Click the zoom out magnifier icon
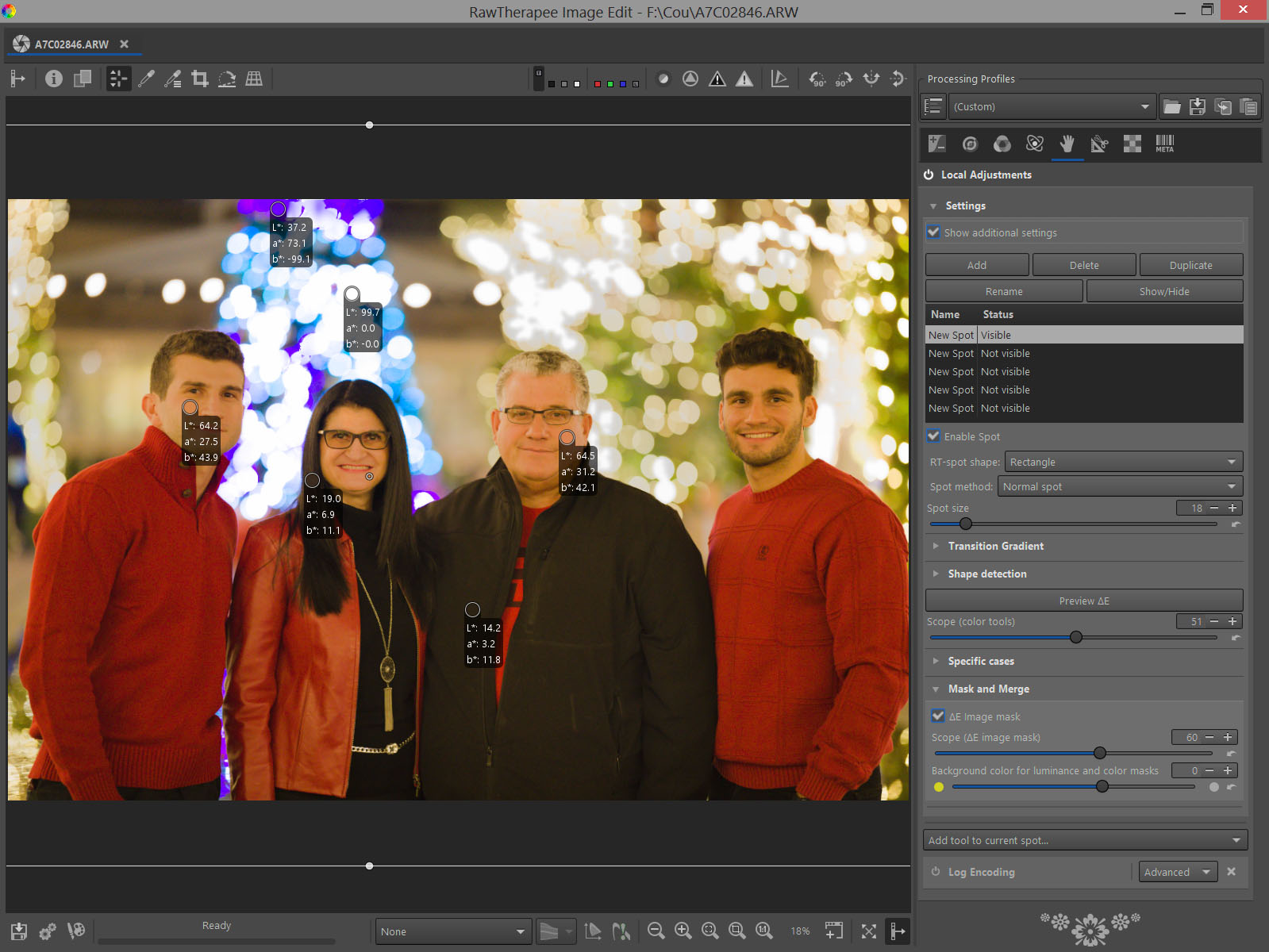This screenshot has height=952, width=1269. [656, 931]
